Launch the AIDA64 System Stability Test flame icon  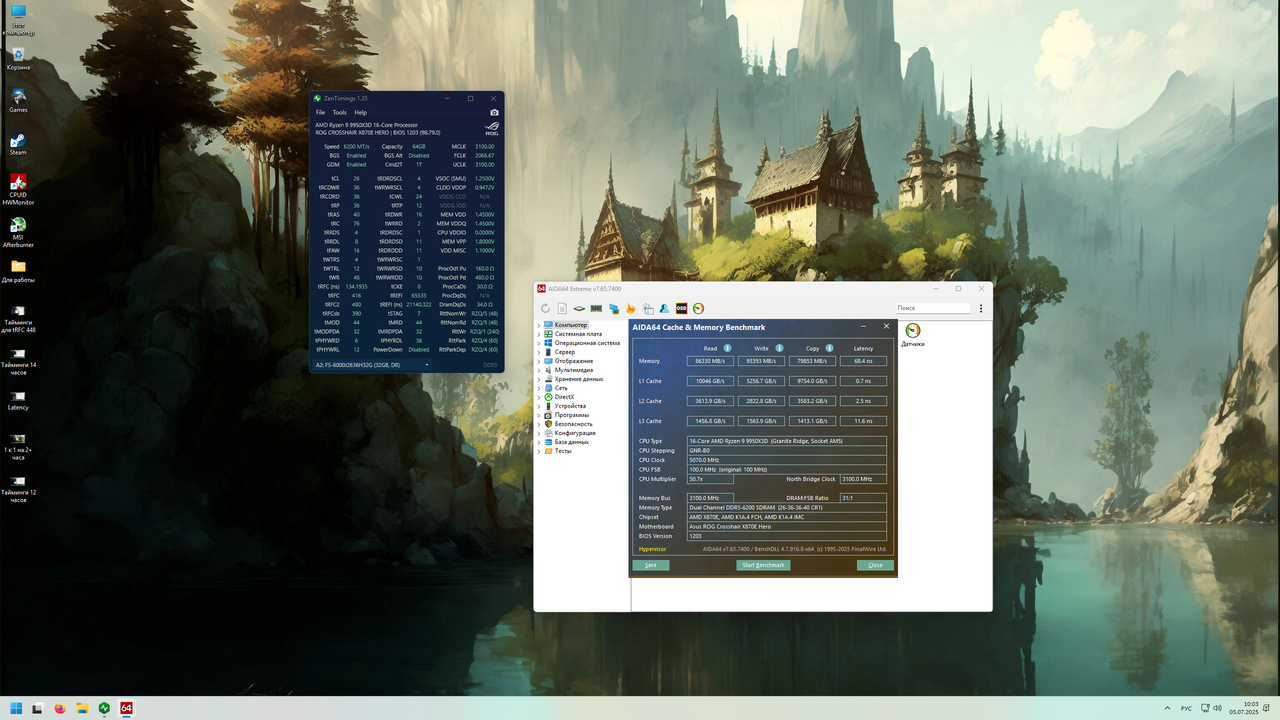pyautogui.click(x=630, y=308)
